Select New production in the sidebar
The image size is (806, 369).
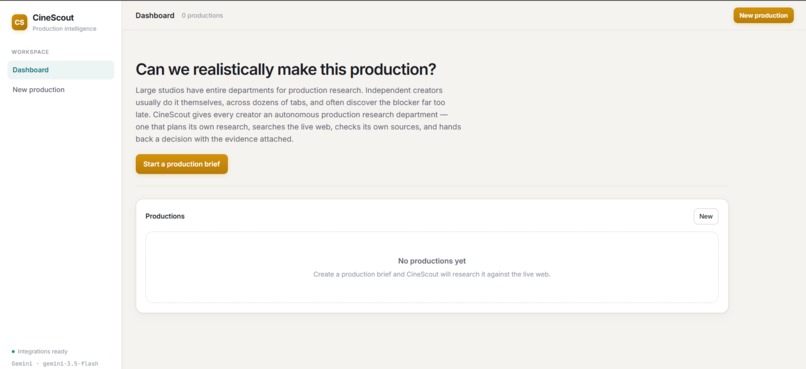61,90
